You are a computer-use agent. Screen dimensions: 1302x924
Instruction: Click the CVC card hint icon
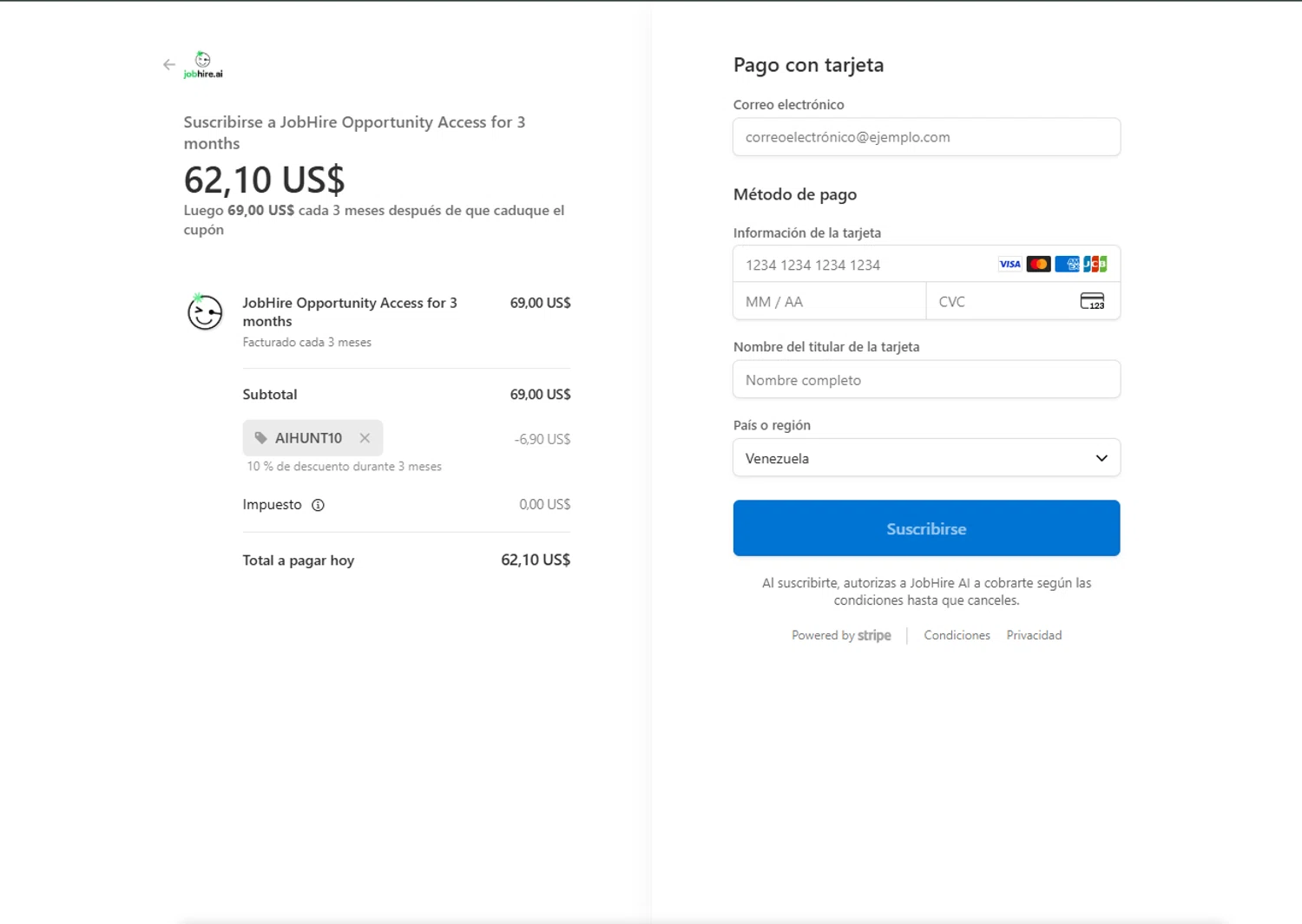1092,301
